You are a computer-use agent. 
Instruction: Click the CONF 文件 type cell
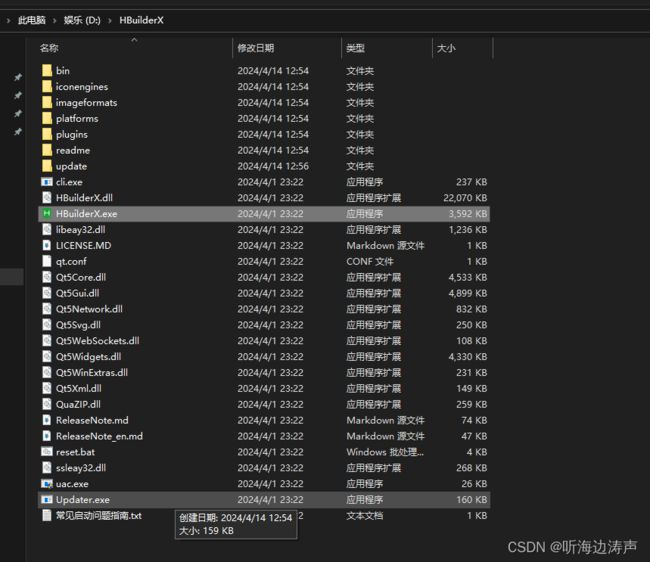click(369, 261)
